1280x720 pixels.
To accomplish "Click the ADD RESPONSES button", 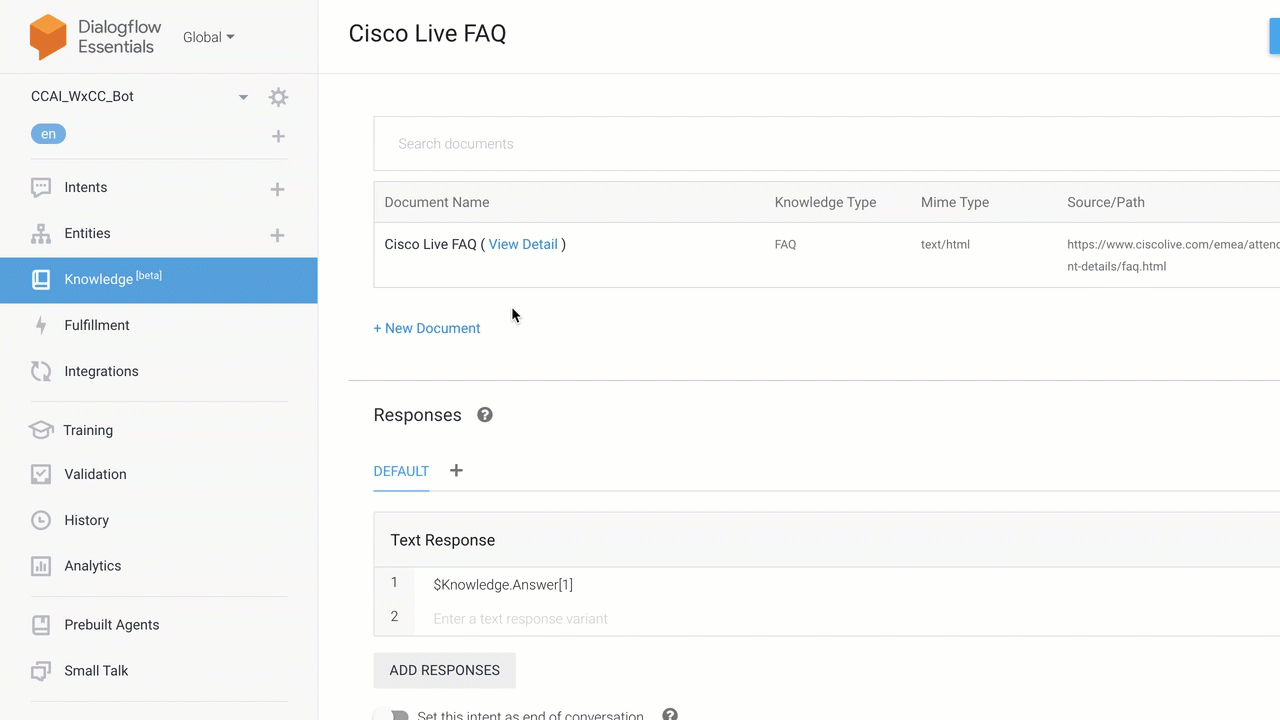I will point(445,670).
